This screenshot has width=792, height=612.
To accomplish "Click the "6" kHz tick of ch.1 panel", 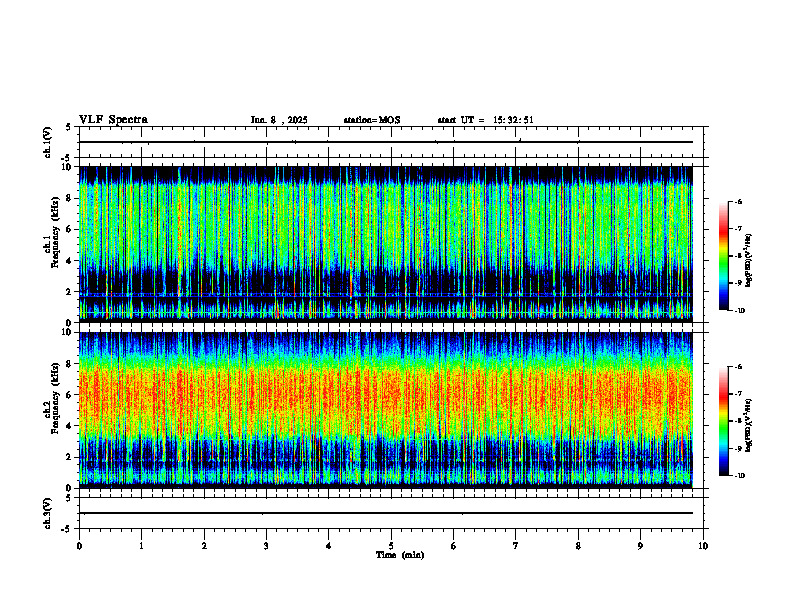I will tap(69, 230).
